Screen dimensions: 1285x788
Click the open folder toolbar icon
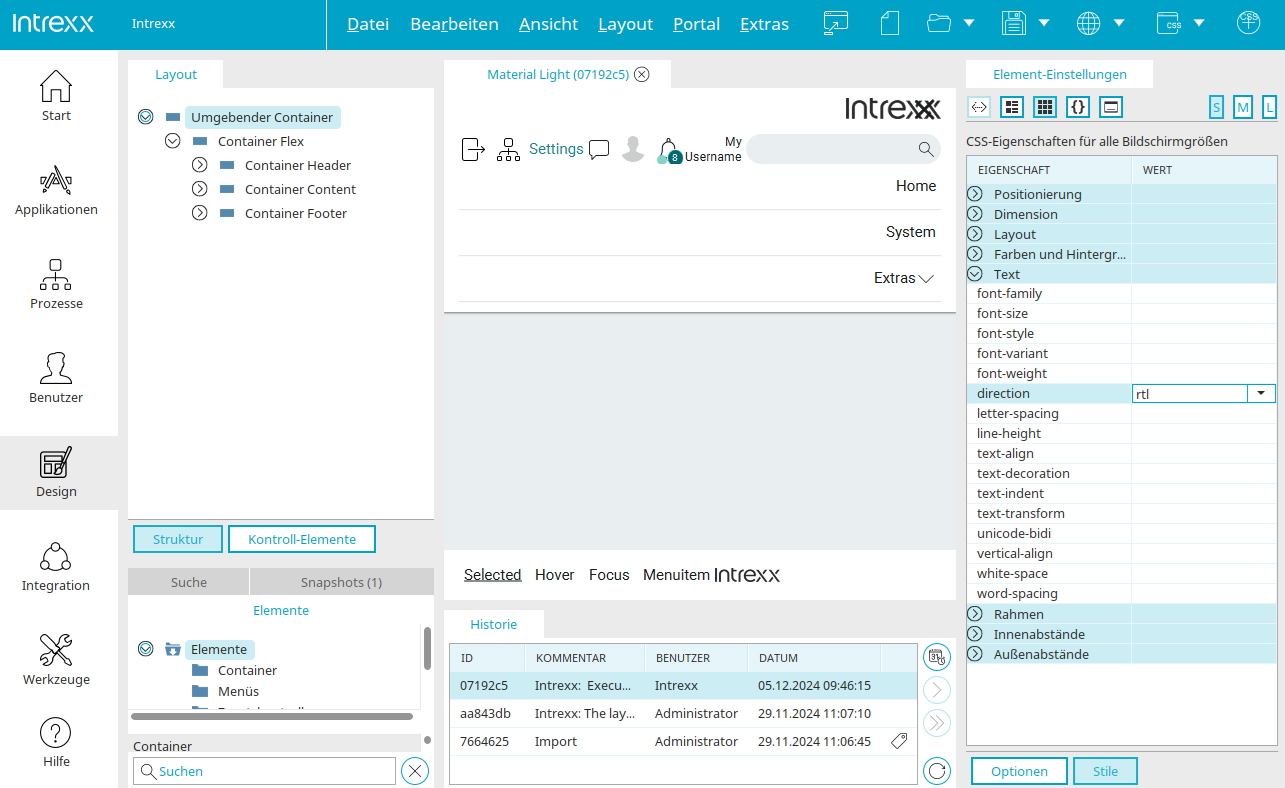coord(939,24)
